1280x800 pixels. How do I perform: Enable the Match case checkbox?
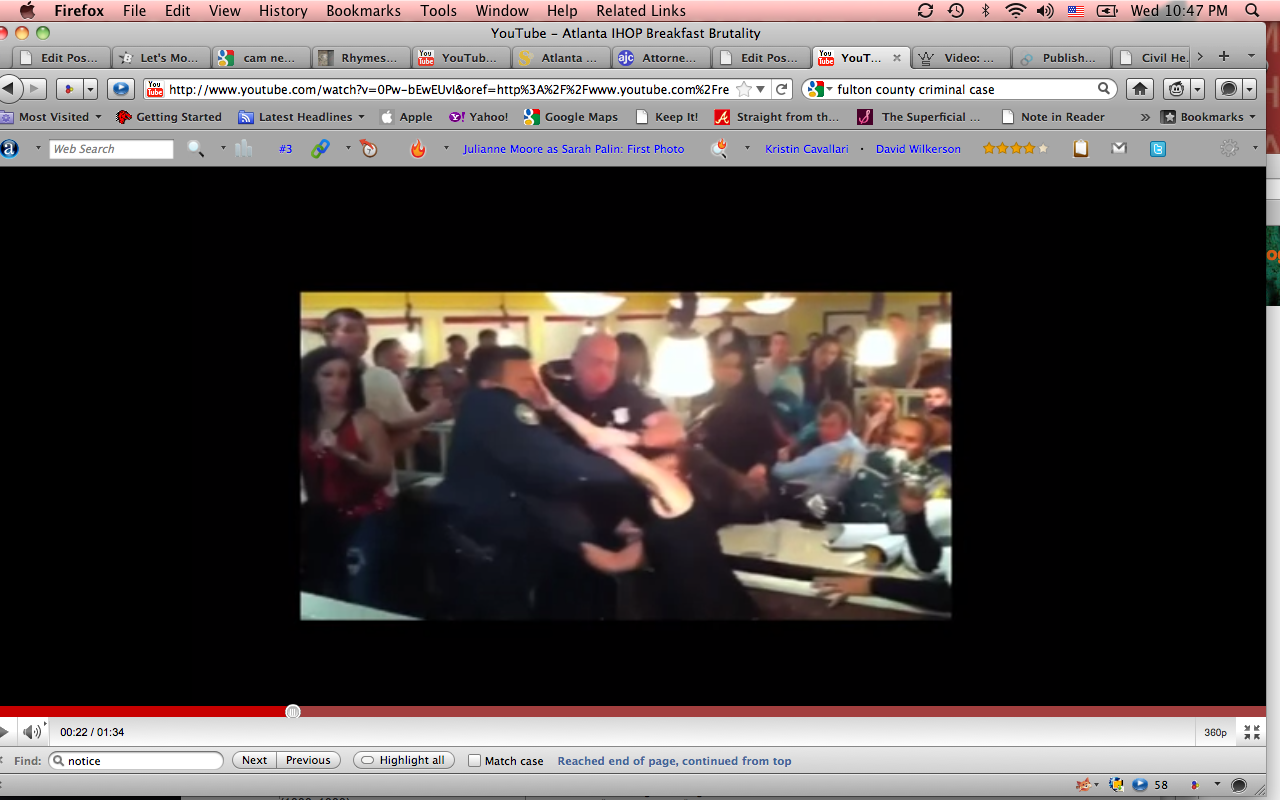(475, 761)
